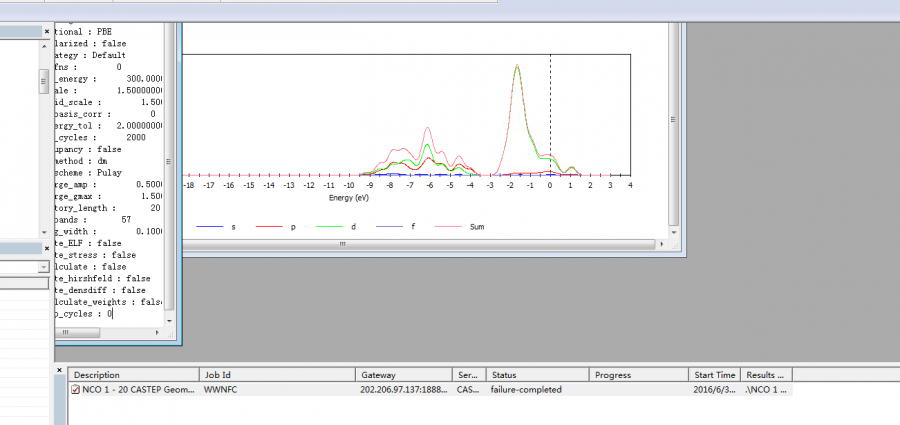Click the 'tional : PBE' line
This screenshot has height=425, width=900.
[x=84, y=32]
